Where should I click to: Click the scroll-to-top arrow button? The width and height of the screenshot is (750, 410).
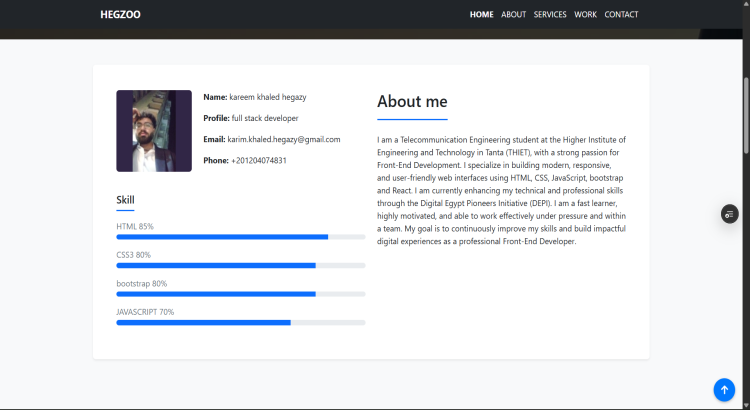pos(724,390)
